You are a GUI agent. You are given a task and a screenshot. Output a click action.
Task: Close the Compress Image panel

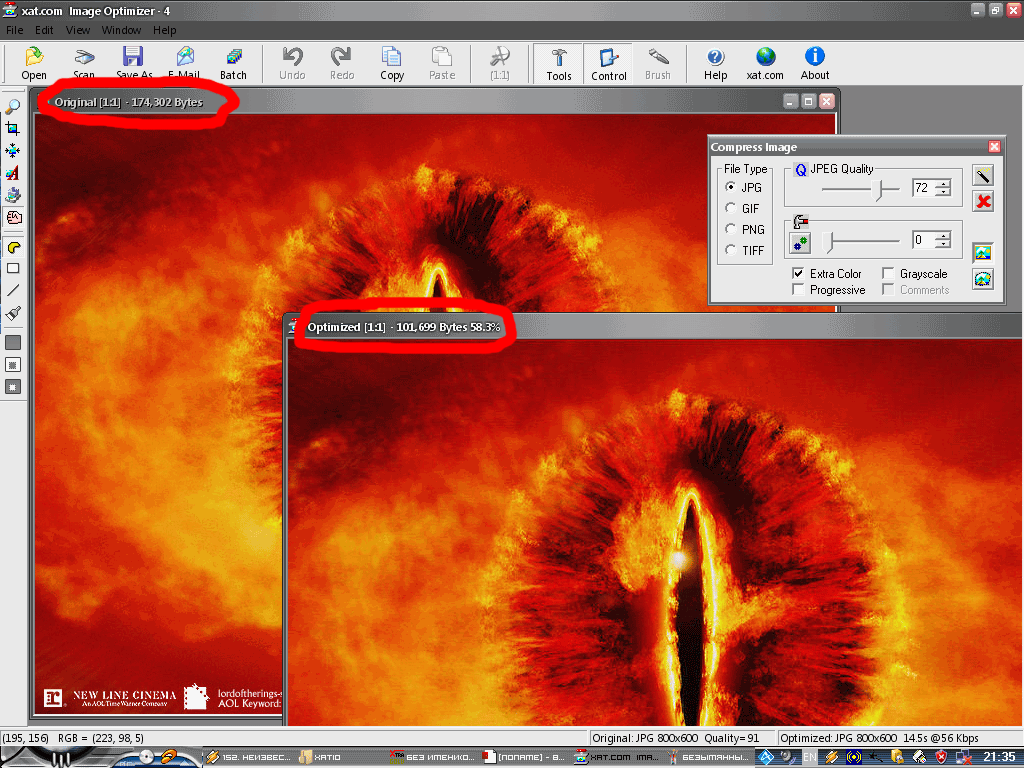(x=994, y=147)
